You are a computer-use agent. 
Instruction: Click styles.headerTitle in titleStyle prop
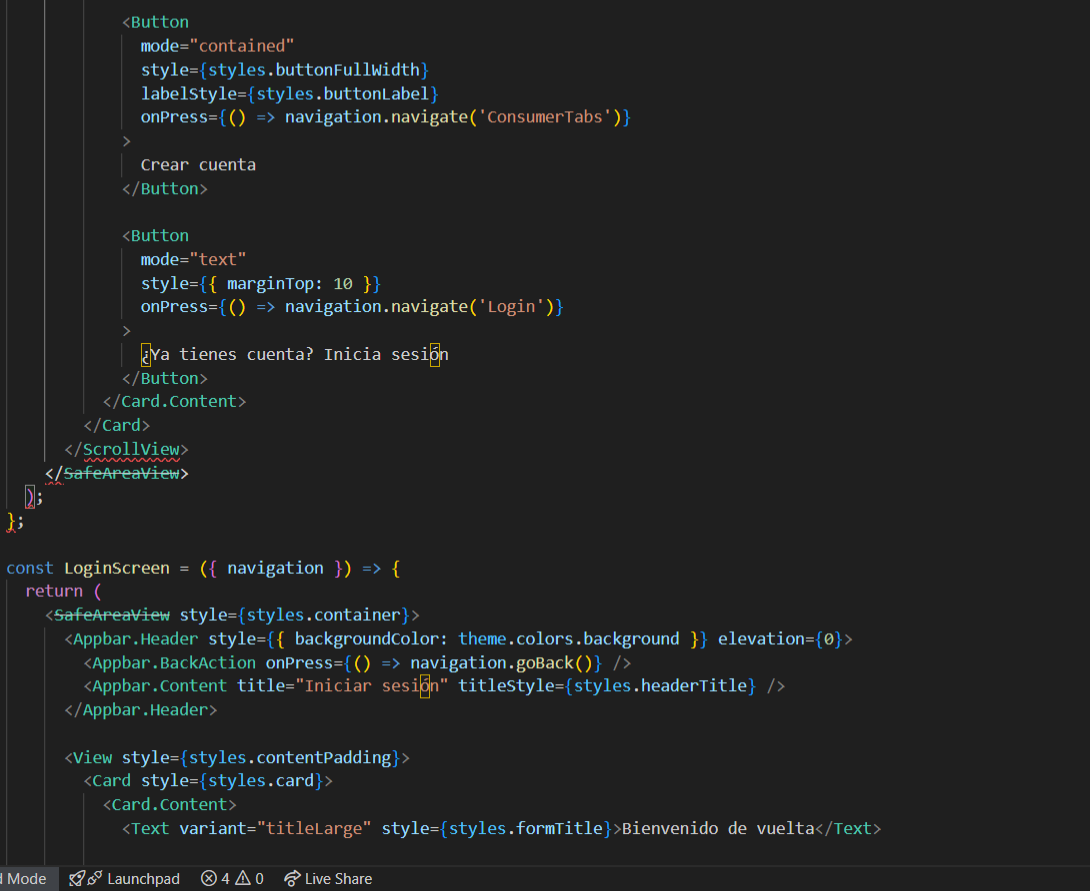[660, 685]
